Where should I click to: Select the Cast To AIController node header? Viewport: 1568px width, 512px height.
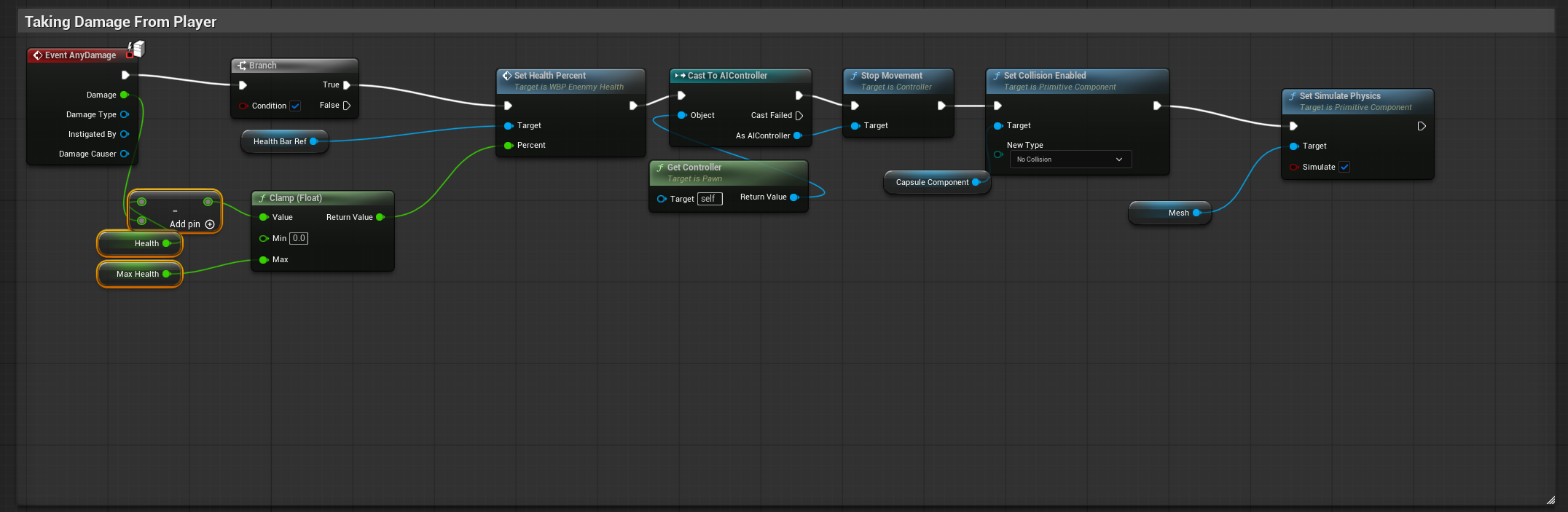click(740, 76)
